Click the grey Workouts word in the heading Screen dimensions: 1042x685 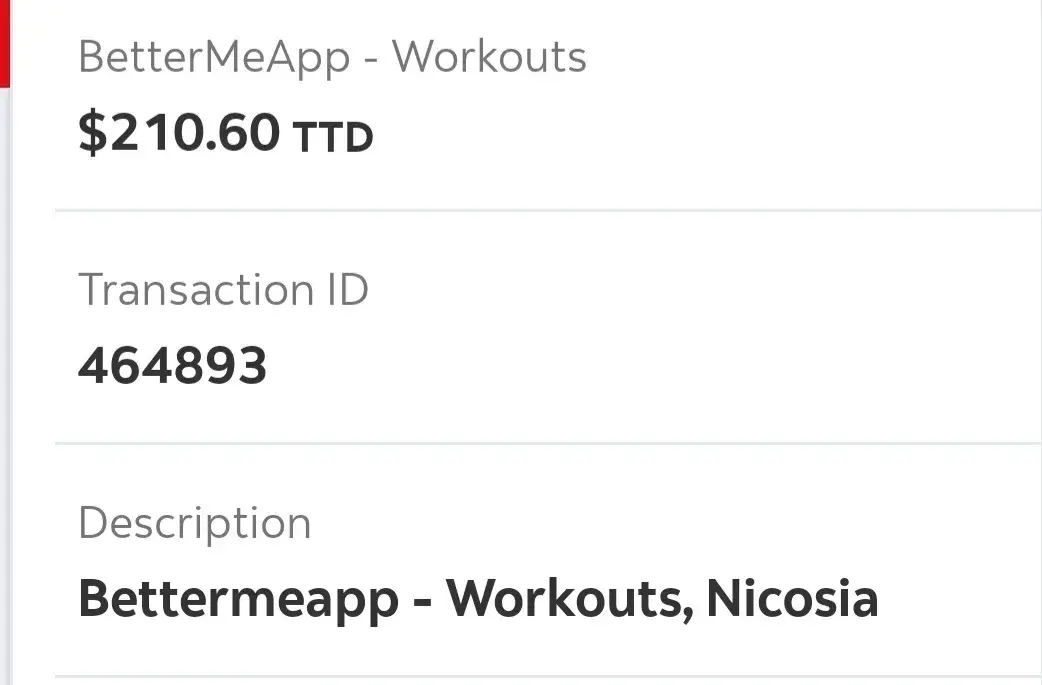tap(489, 57)
